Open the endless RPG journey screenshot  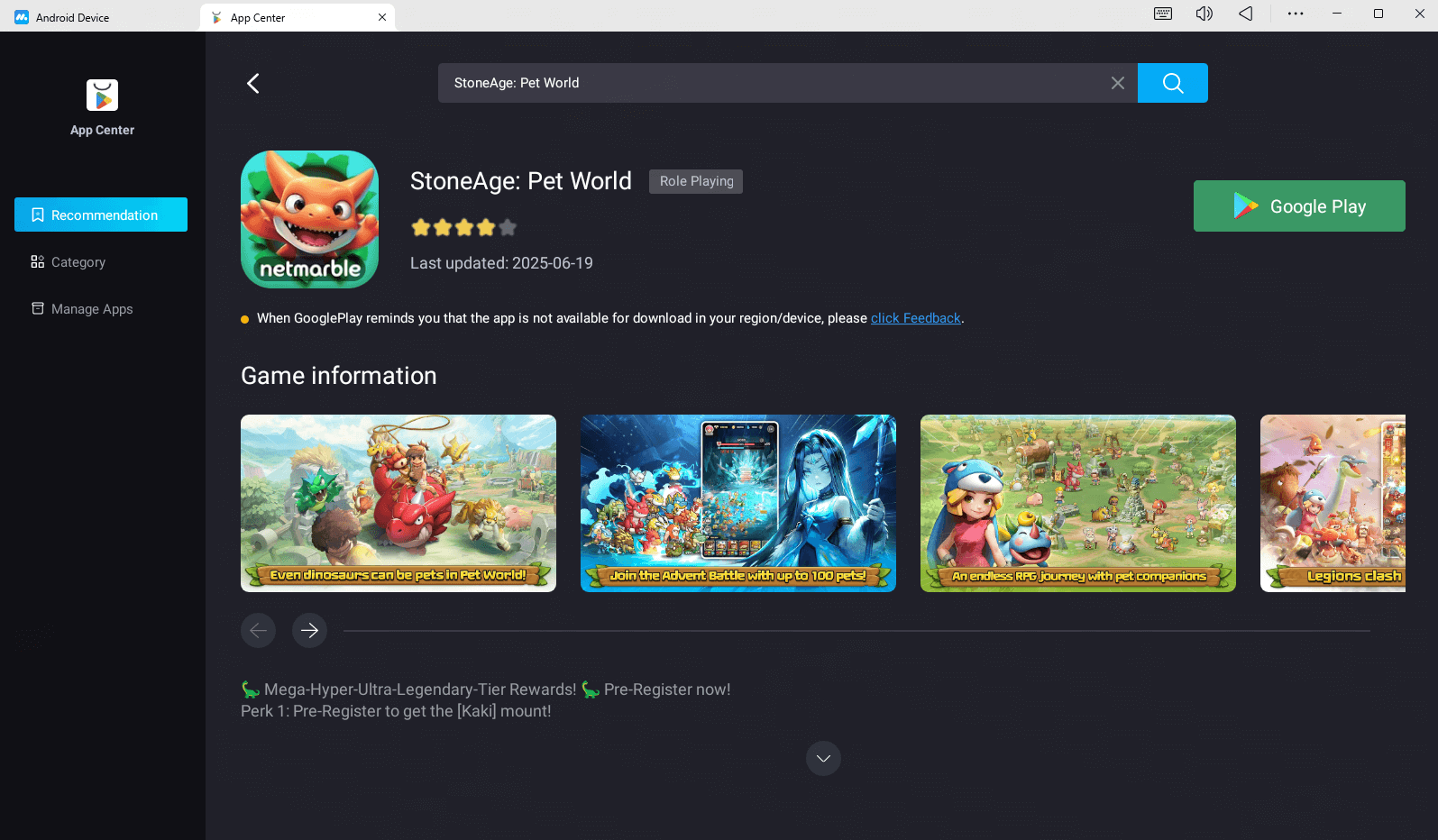tap(1078, 503)
